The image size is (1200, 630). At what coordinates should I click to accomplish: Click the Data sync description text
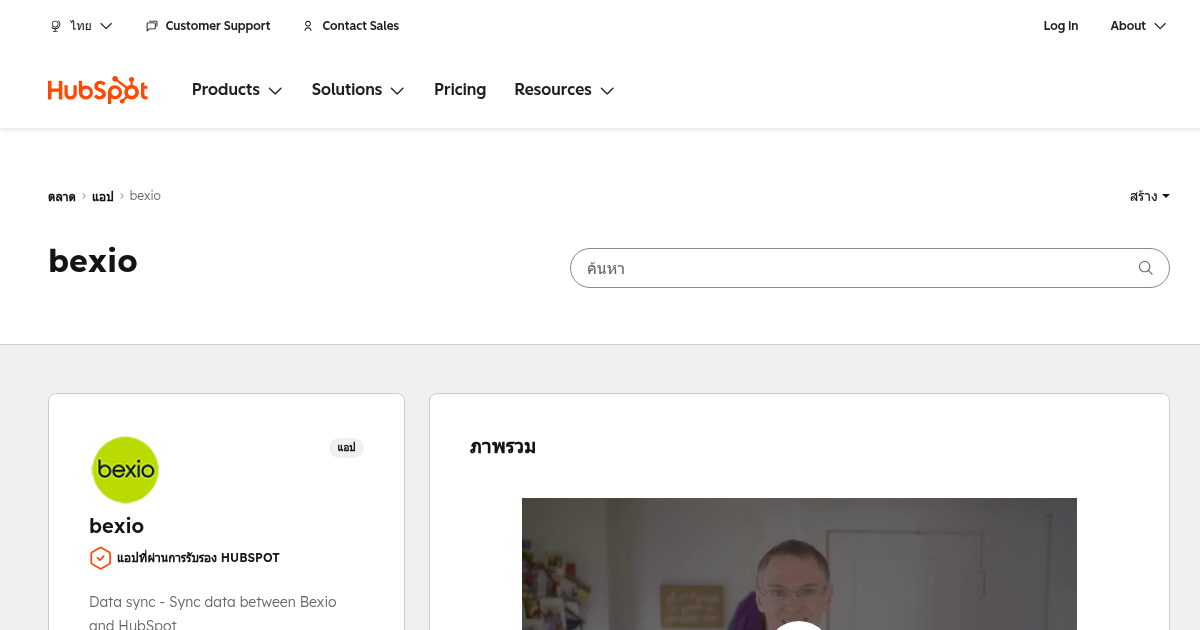(213, 613)
